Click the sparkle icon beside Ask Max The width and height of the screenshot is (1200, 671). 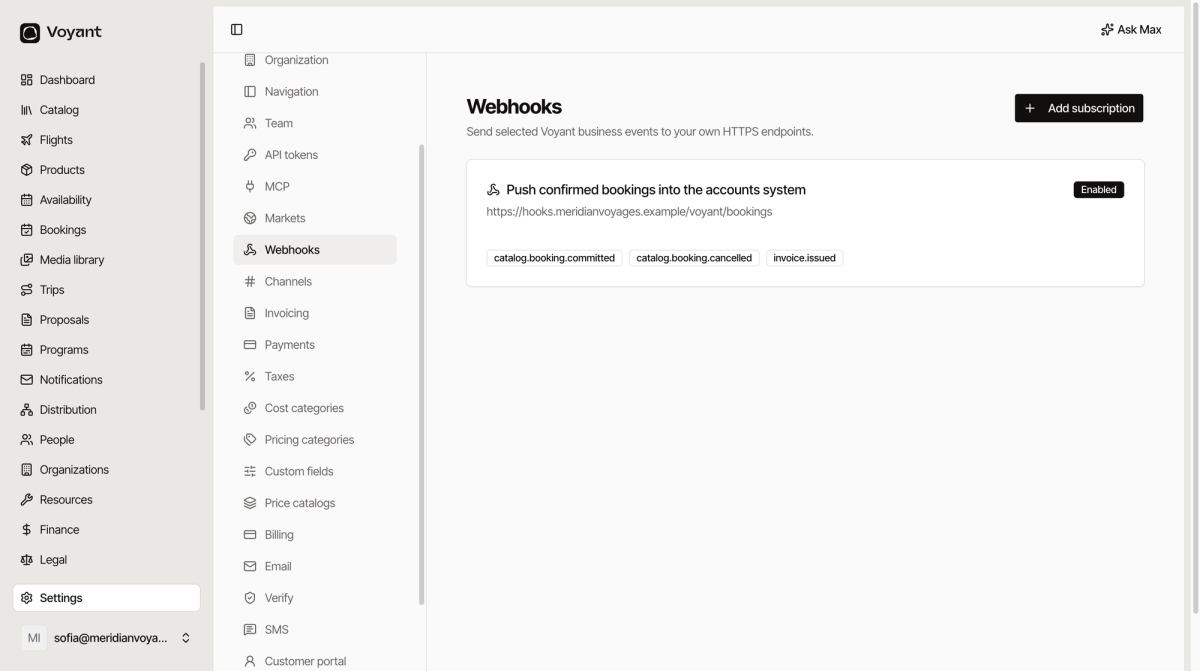click(1106, 30)
